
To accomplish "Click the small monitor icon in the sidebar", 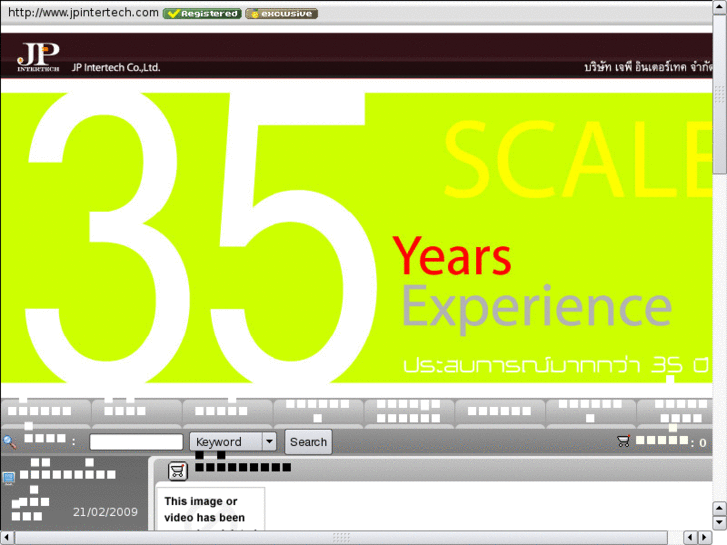I will point(8,478).
